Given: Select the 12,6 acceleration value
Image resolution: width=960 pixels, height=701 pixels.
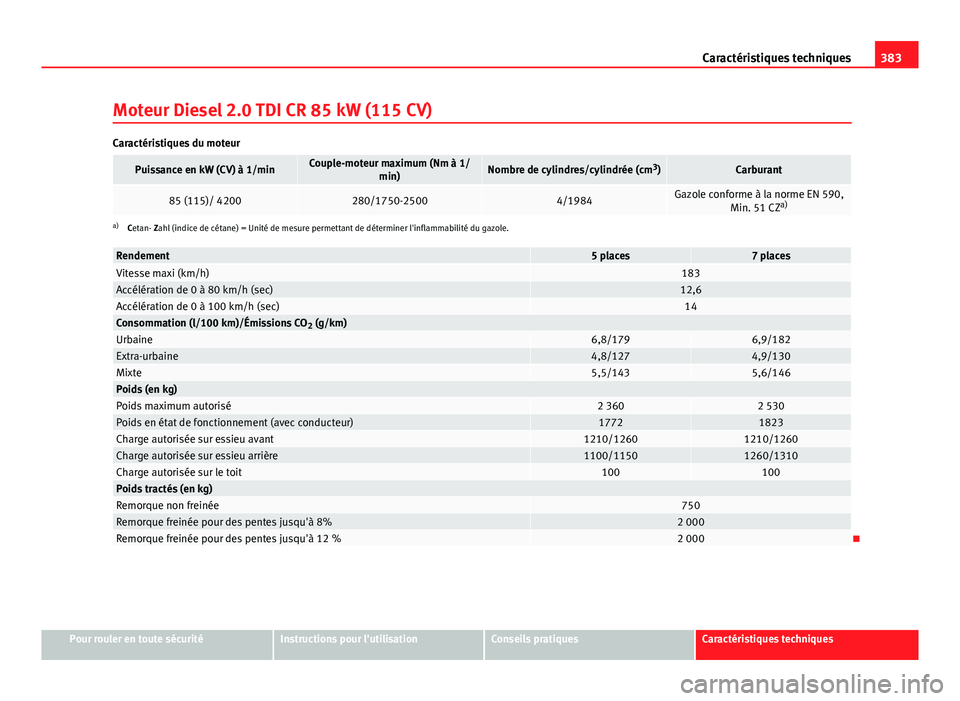Looking at the screenshot, I should click(691, 290).
